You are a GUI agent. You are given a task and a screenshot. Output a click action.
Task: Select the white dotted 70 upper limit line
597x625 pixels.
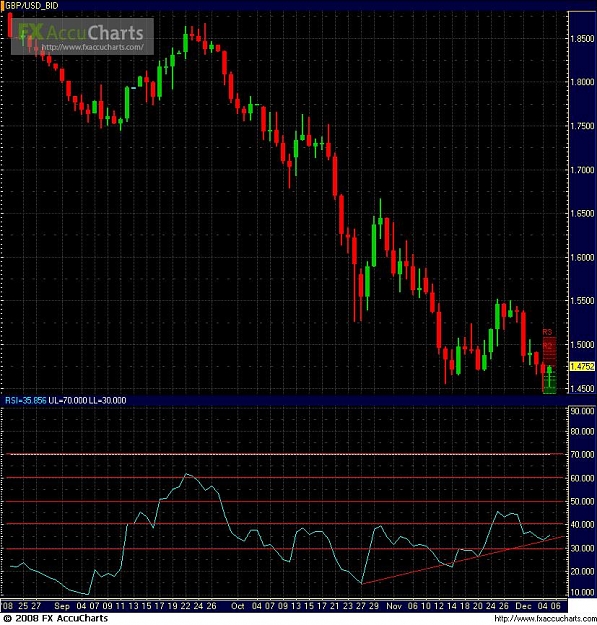pyautogui.click(x=280, y=454)
